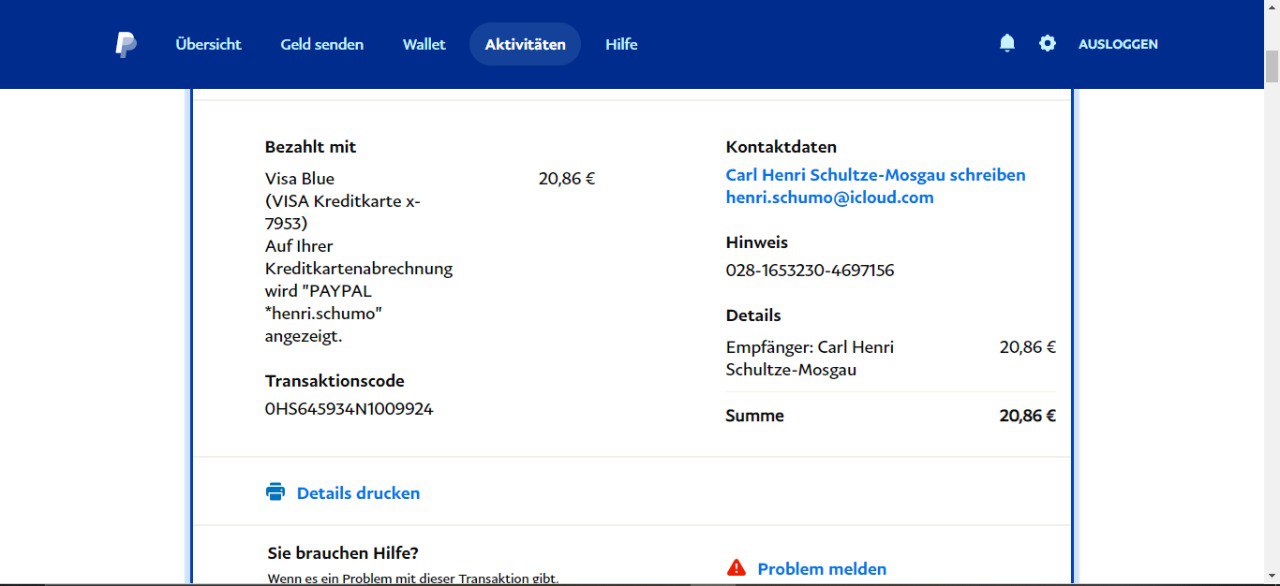Open the notifications bell
1280x586 pixels.
coord(1007,43)
